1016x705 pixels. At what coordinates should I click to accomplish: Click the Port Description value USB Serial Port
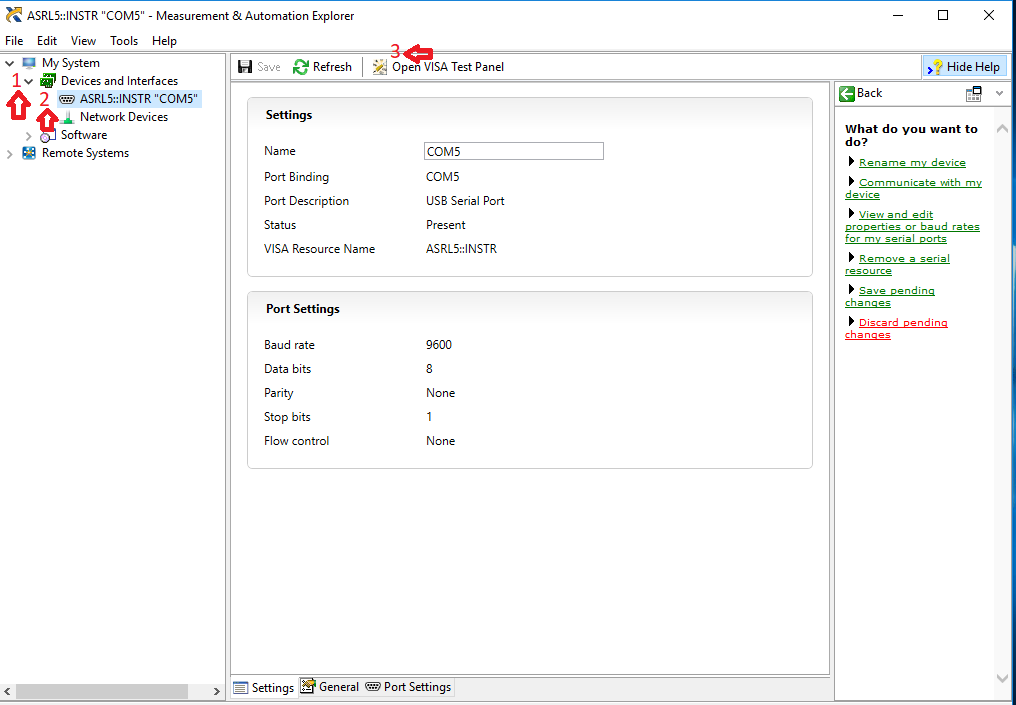click(x=465, y=201)
